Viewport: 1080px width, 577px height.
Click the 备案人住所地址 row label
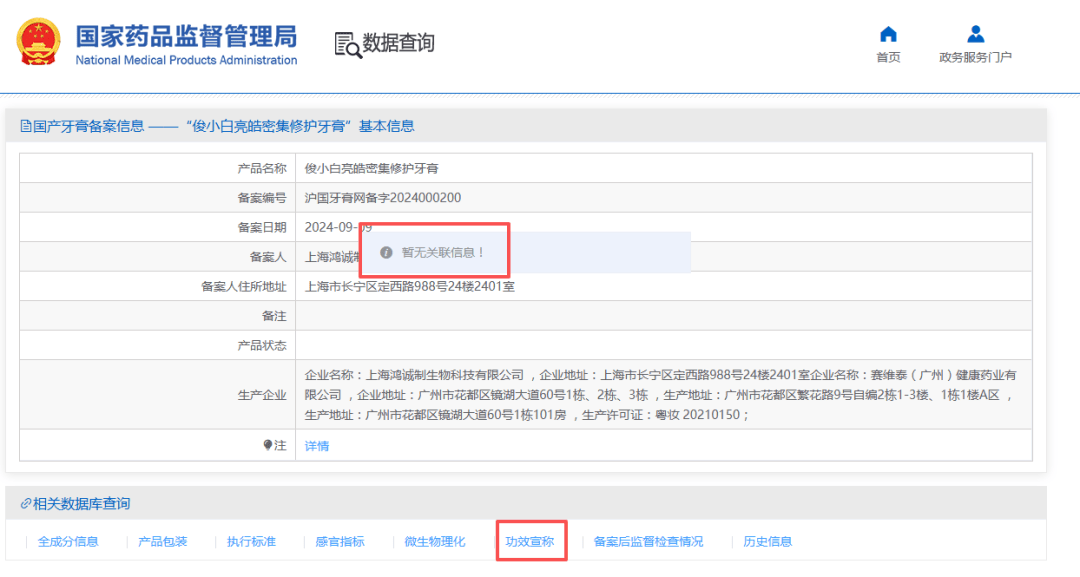point(243,287)
